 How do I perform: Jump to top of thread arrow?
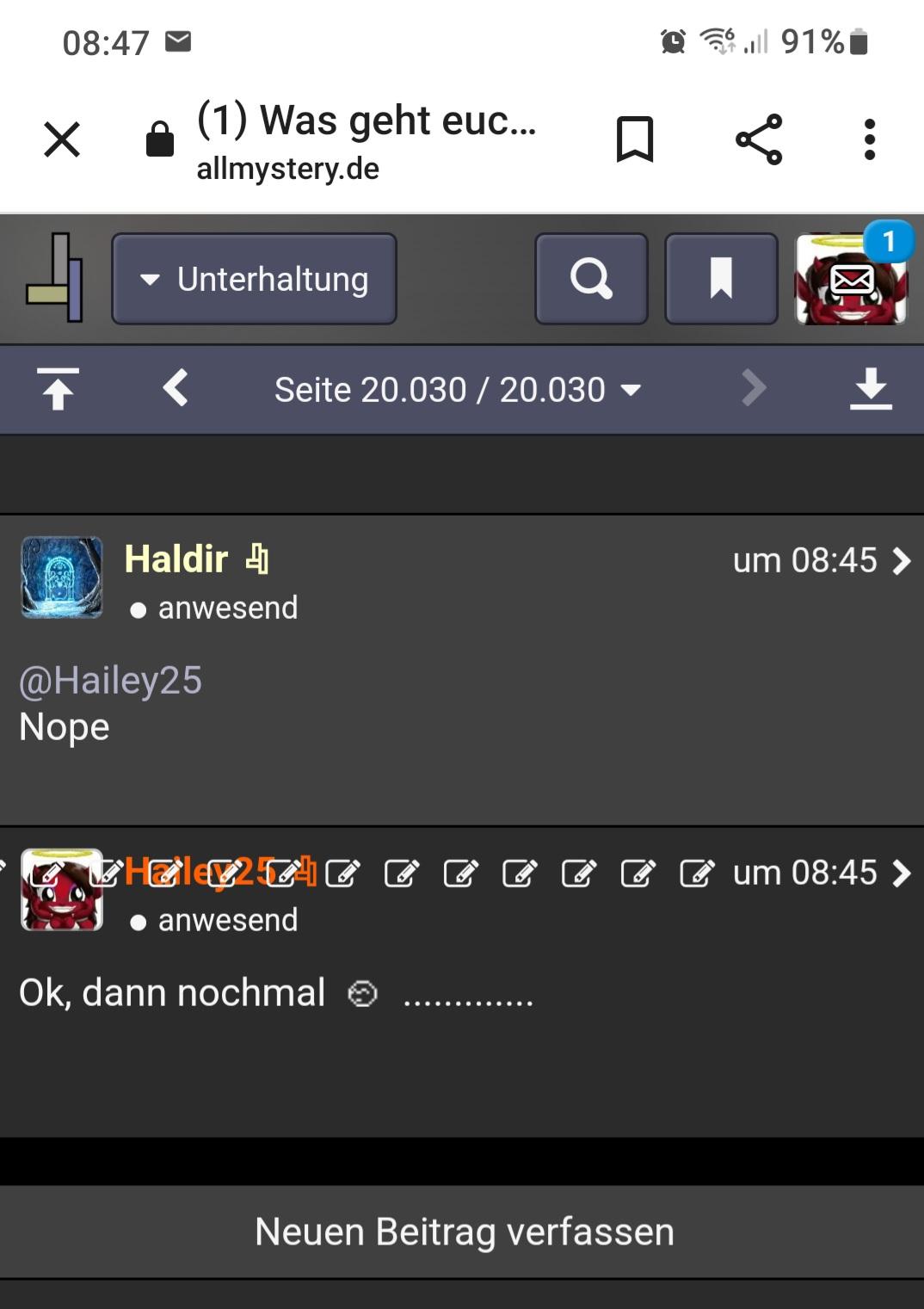pos(58,389)
